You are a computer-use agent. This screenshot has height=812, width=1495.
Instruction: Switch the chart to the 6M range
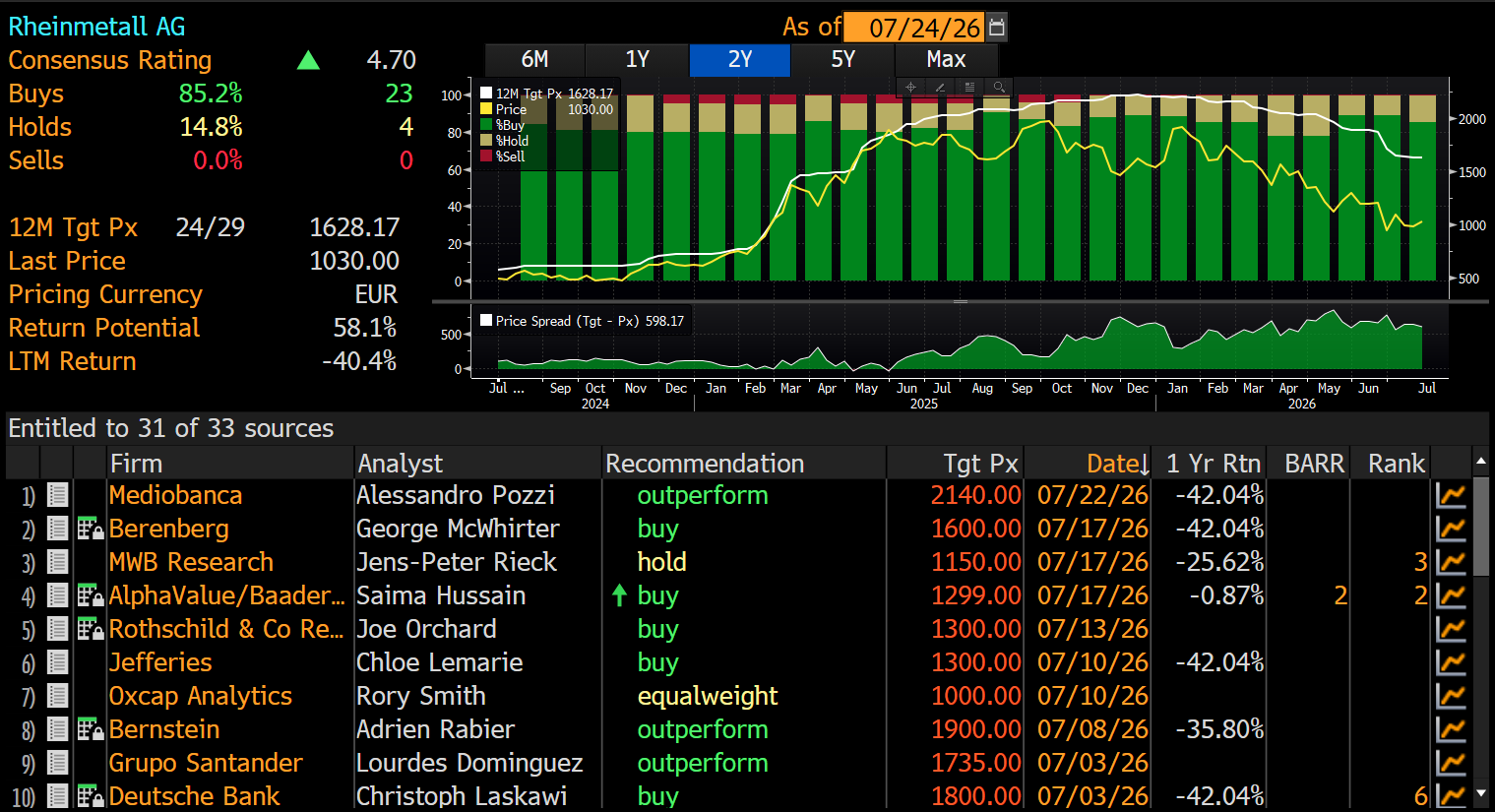click(534, 60)
